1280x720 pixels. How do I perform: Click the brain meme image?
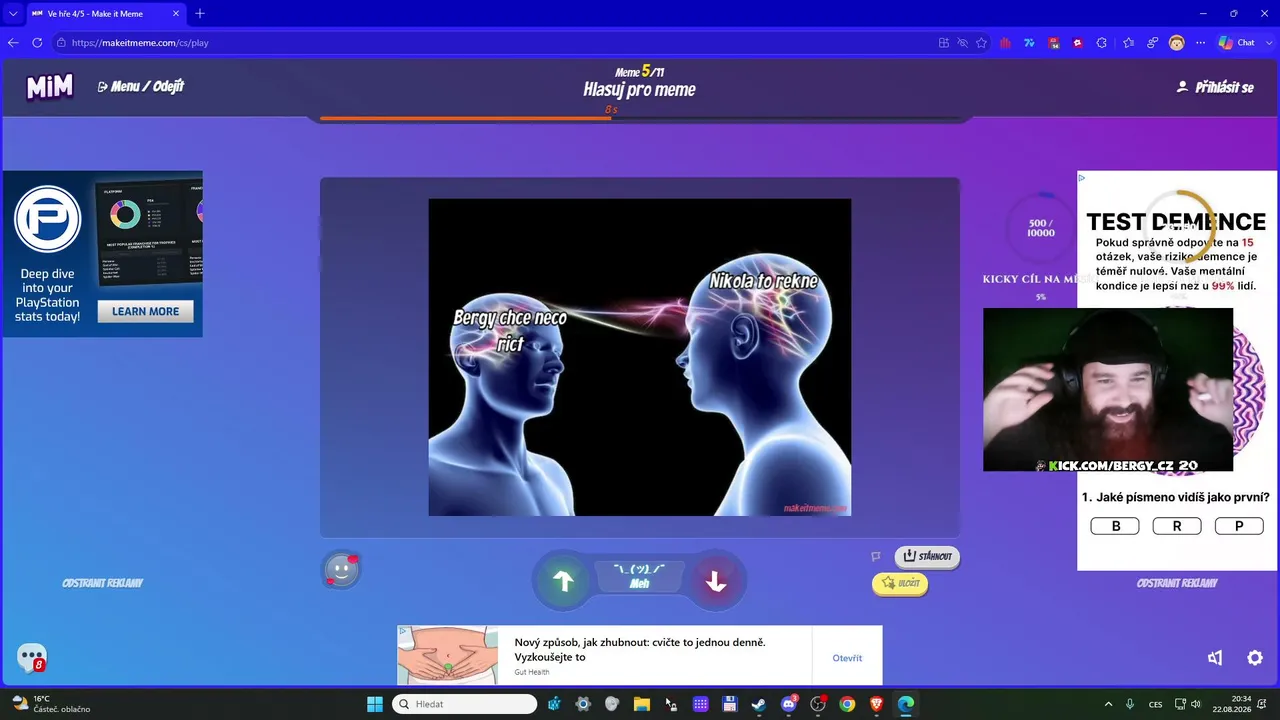point(640,357)
